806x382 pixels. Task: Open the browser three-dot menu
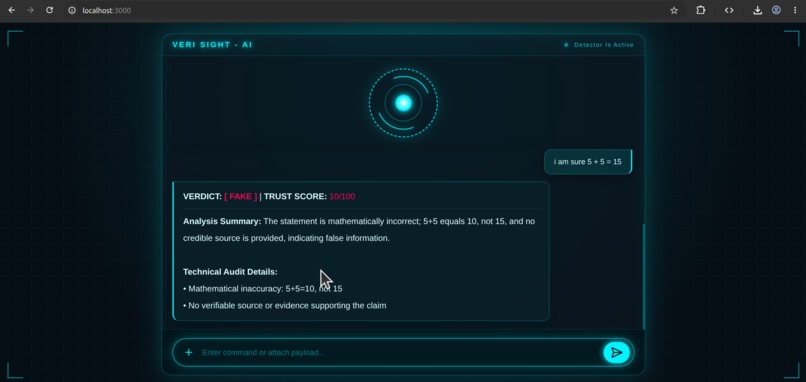click(795, 10)
